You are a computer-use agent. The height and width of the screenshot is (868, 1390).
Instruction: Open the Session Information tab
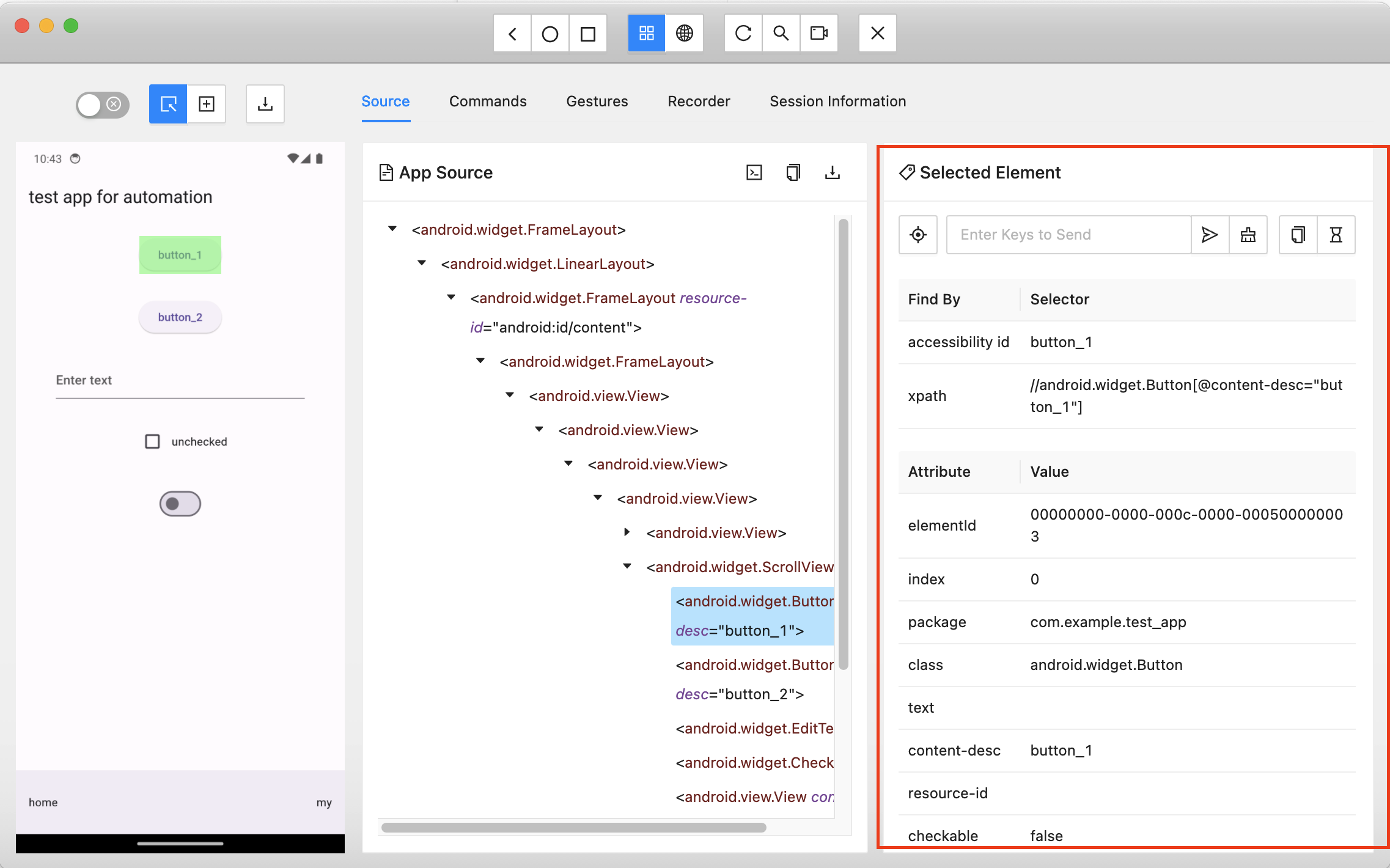point(837,101)
